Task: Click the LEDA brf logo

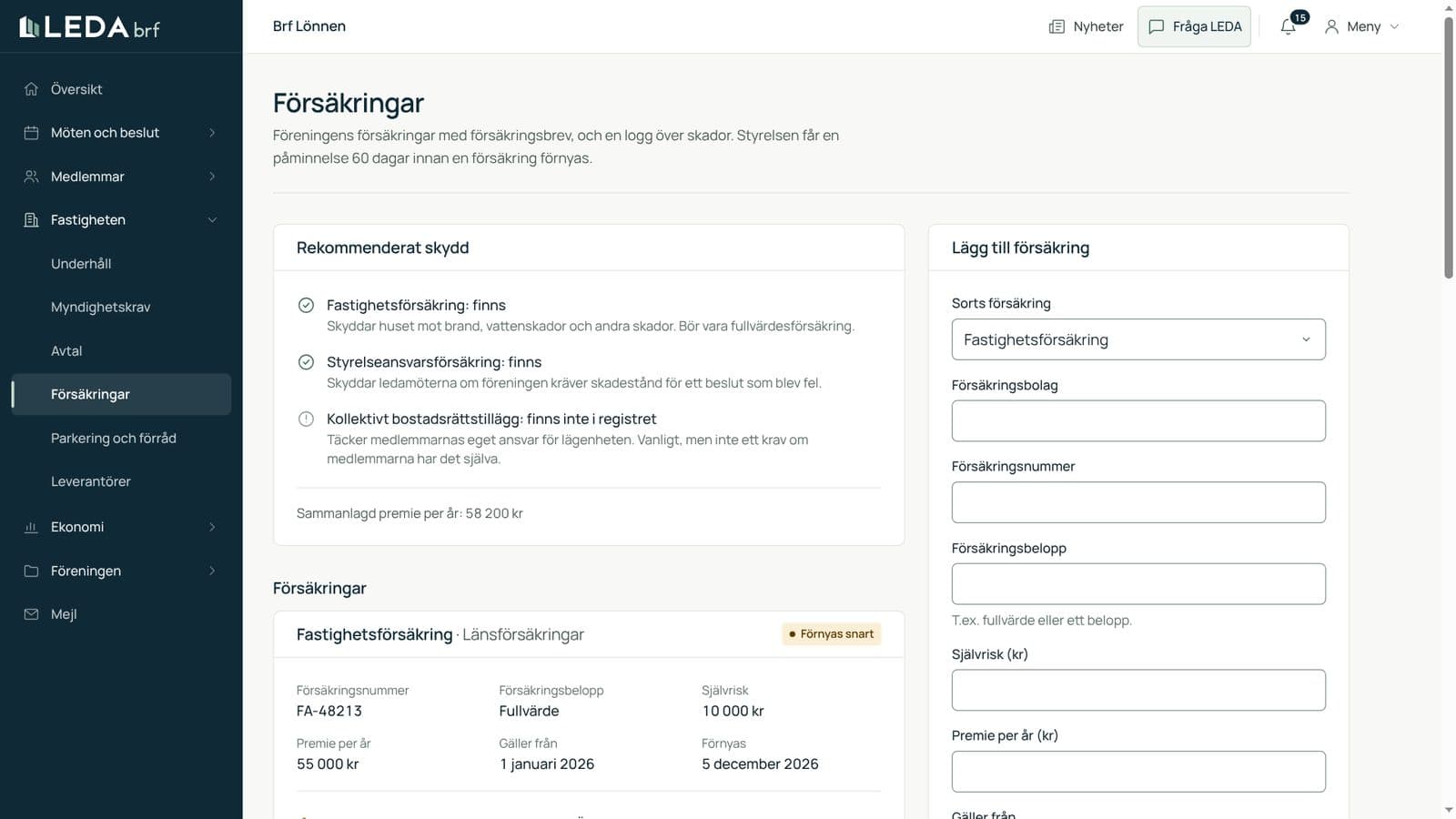Action: point(89,27)
